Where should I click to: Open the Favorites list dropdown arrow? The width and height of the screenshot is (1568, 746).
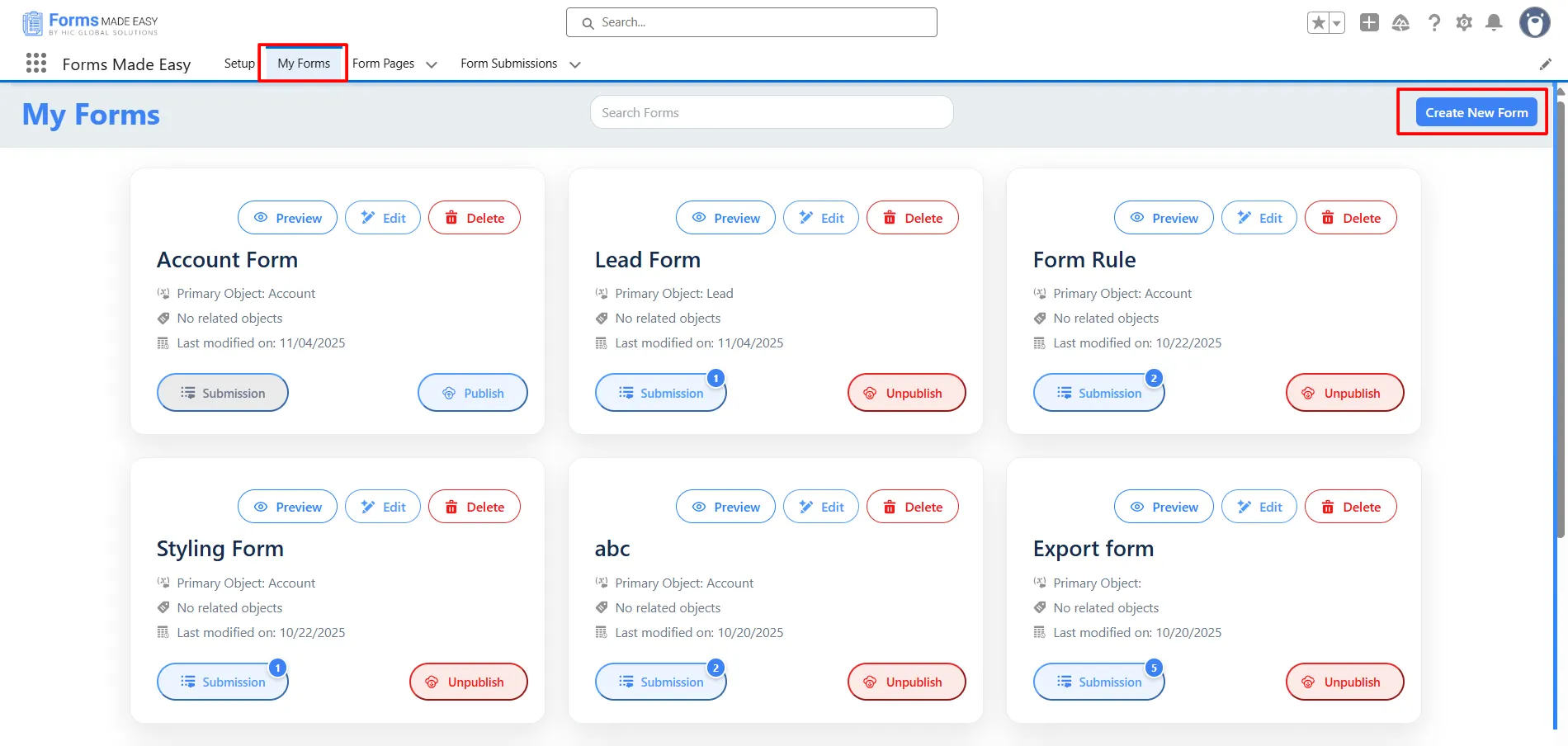(x=1336, y=23)
